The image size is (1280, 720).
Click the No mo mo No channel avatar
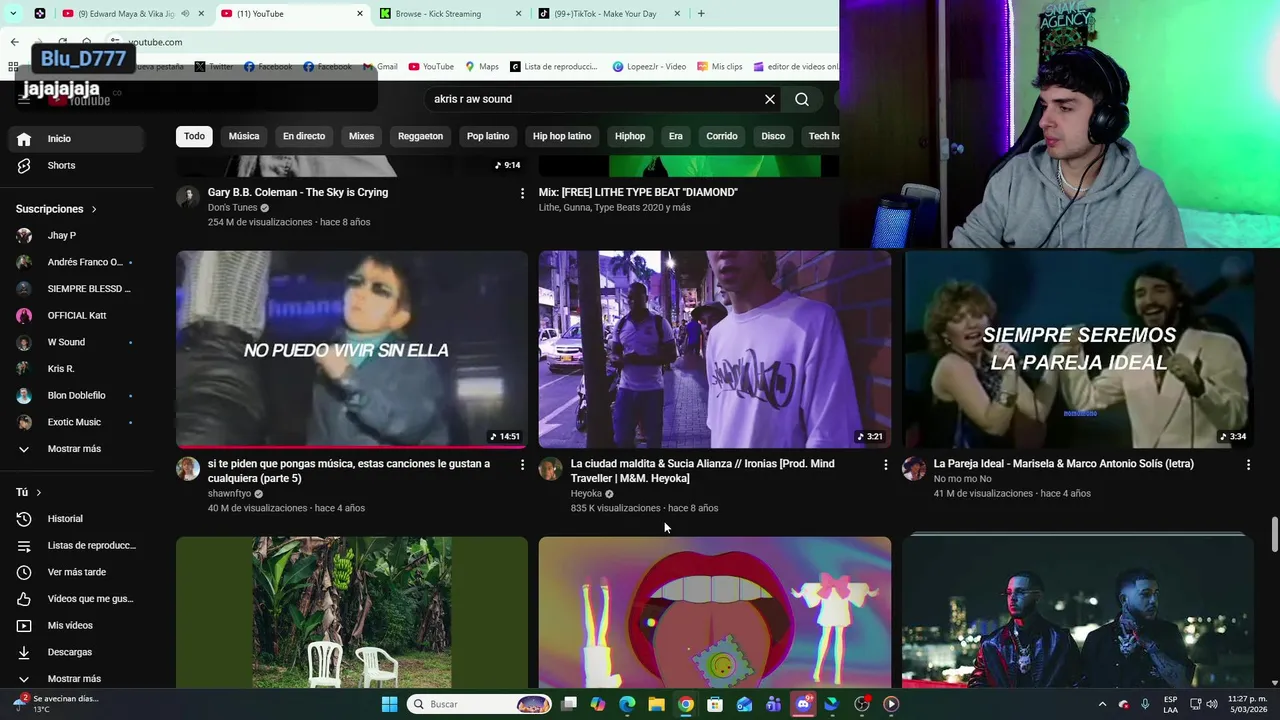coord(914,469)
